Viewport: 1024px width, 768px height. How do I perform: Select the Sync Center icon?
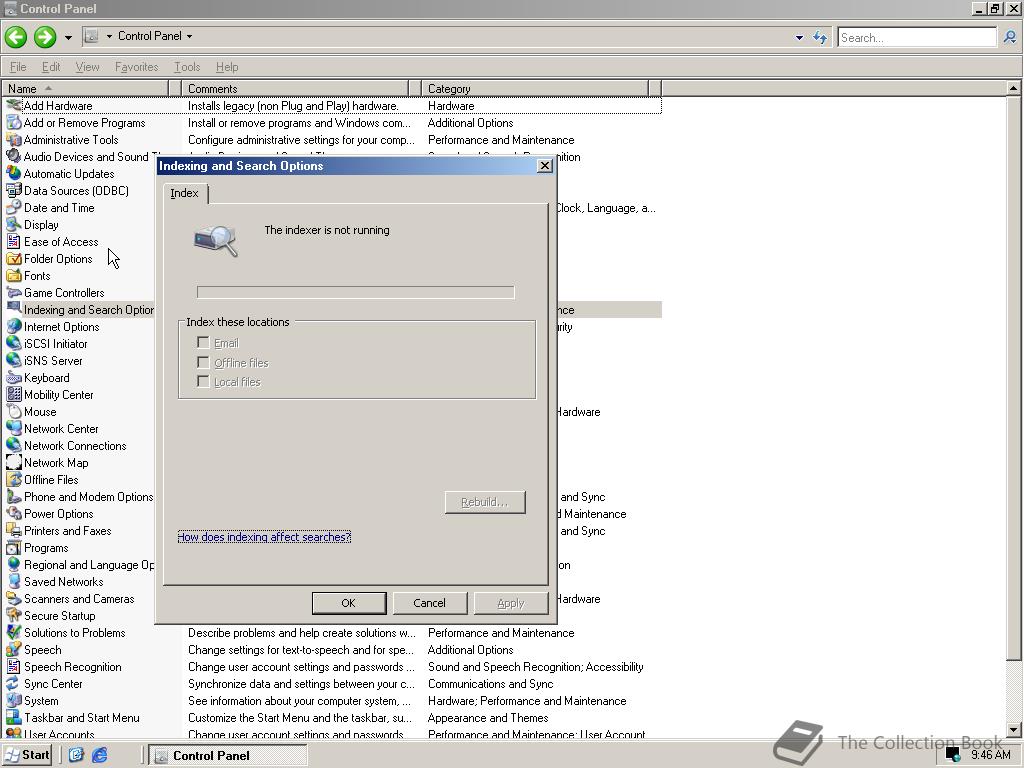[x=13, y=683]
